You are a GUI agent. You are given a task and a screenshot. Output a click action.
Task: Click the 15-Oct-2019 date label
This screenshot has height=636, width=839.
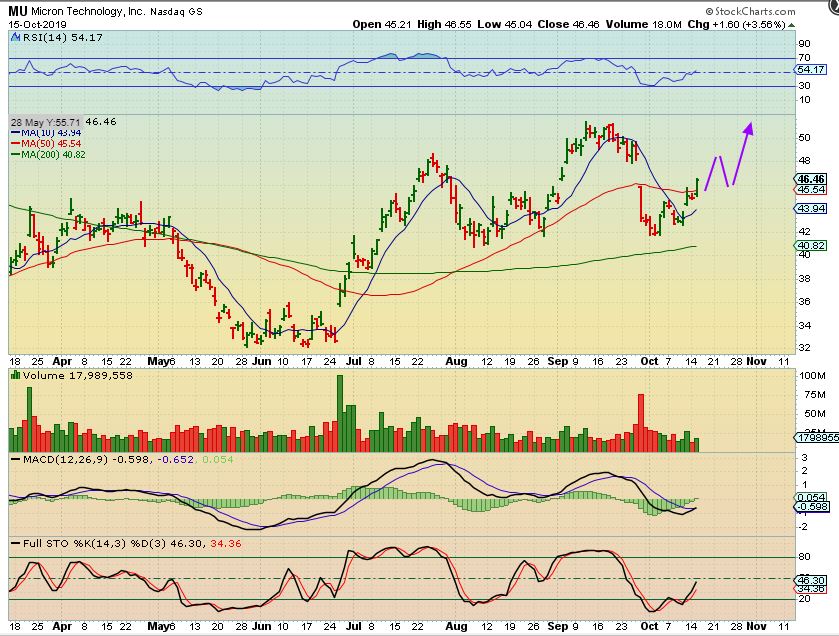37,25
